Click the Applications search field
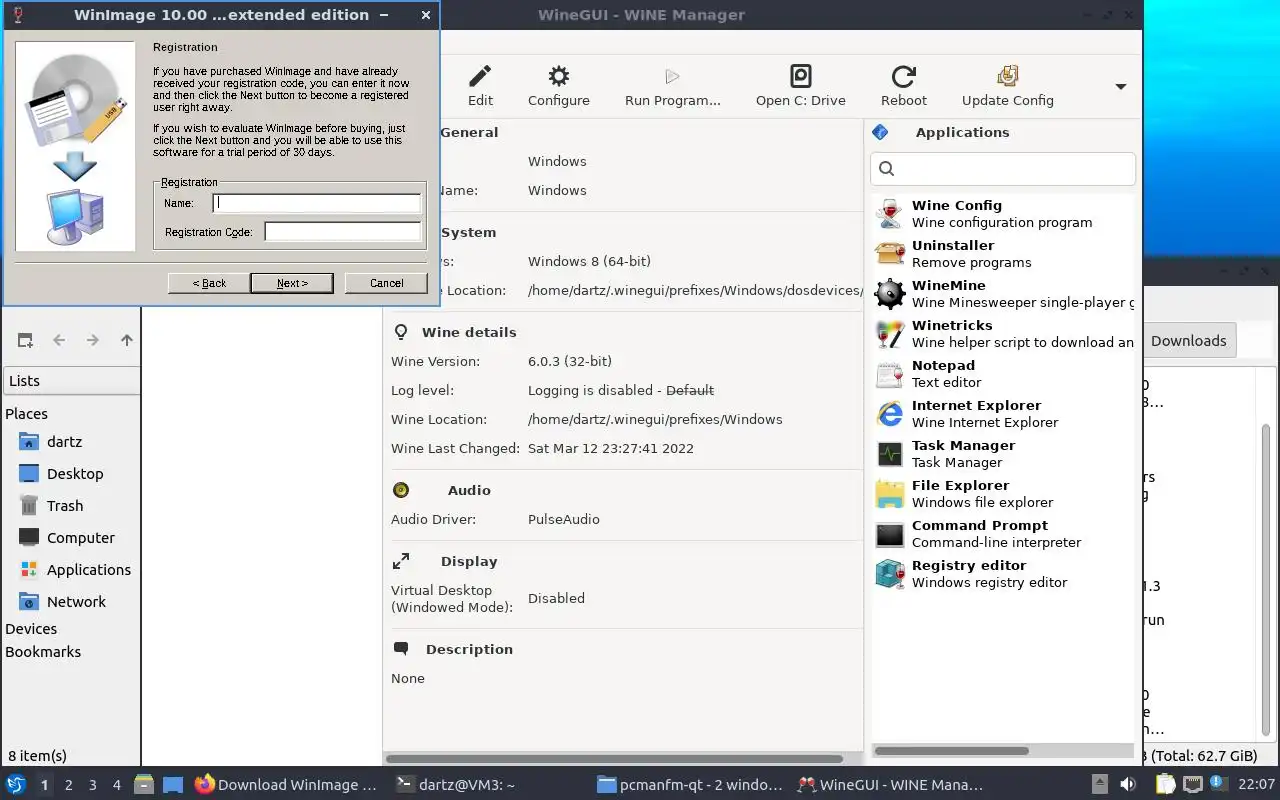 1003,168
